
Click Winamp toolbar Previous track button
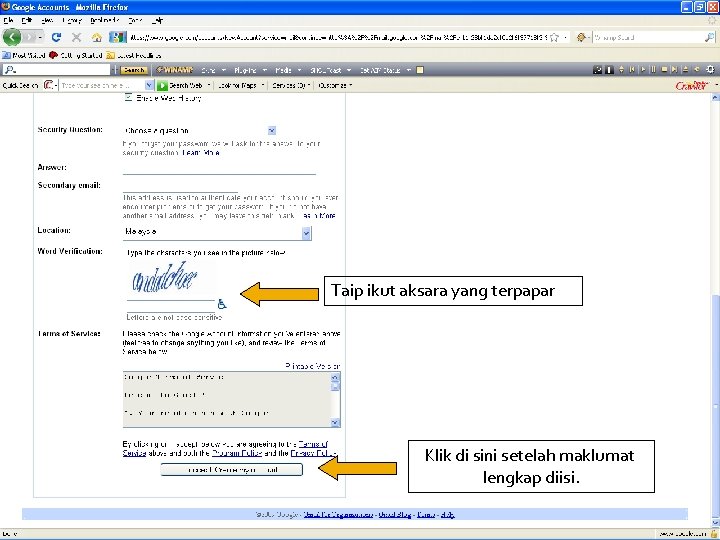(632, 70)
